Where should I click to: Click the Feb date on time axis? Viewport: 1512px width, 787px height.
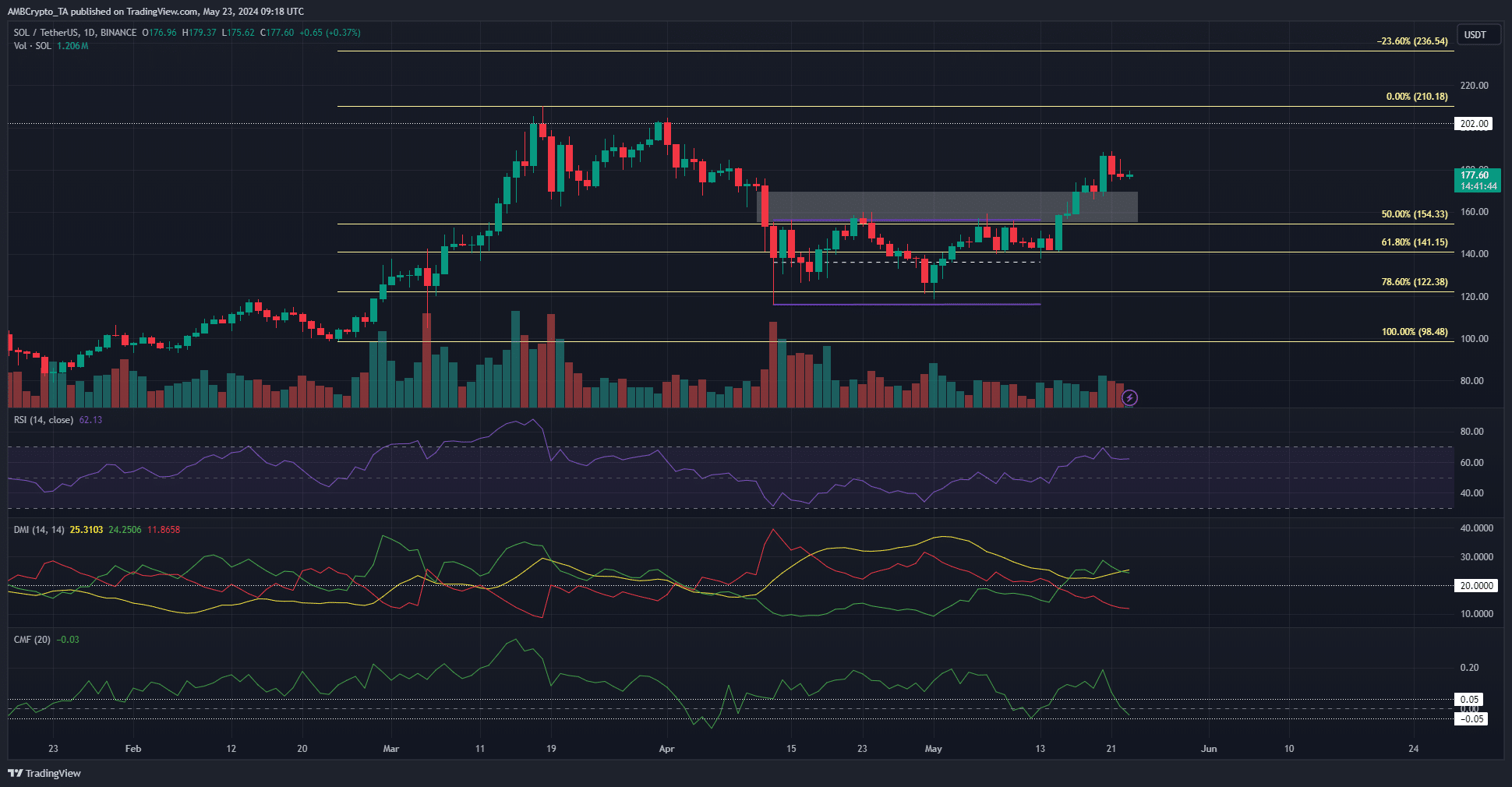click(133, 749)
